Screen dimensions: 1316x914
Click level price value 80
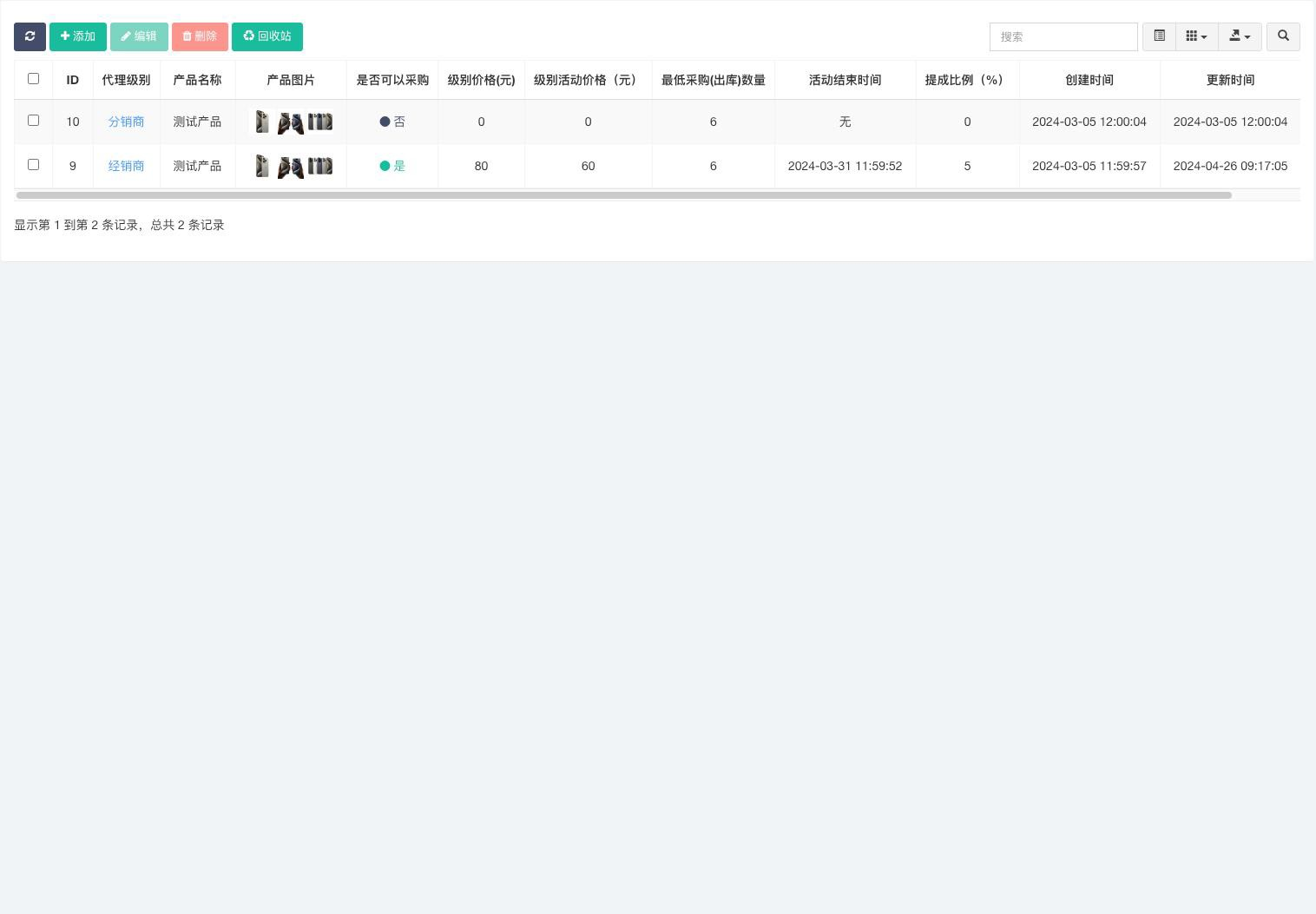[481, 166]
